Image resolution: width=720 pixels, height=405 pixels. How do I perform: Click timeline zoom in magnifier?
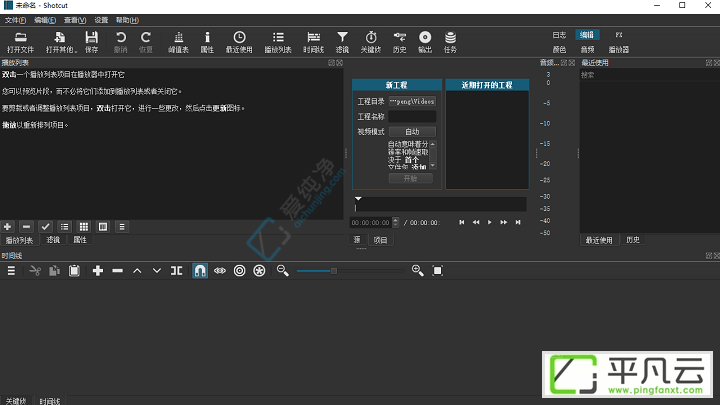[x=417, y=271]
